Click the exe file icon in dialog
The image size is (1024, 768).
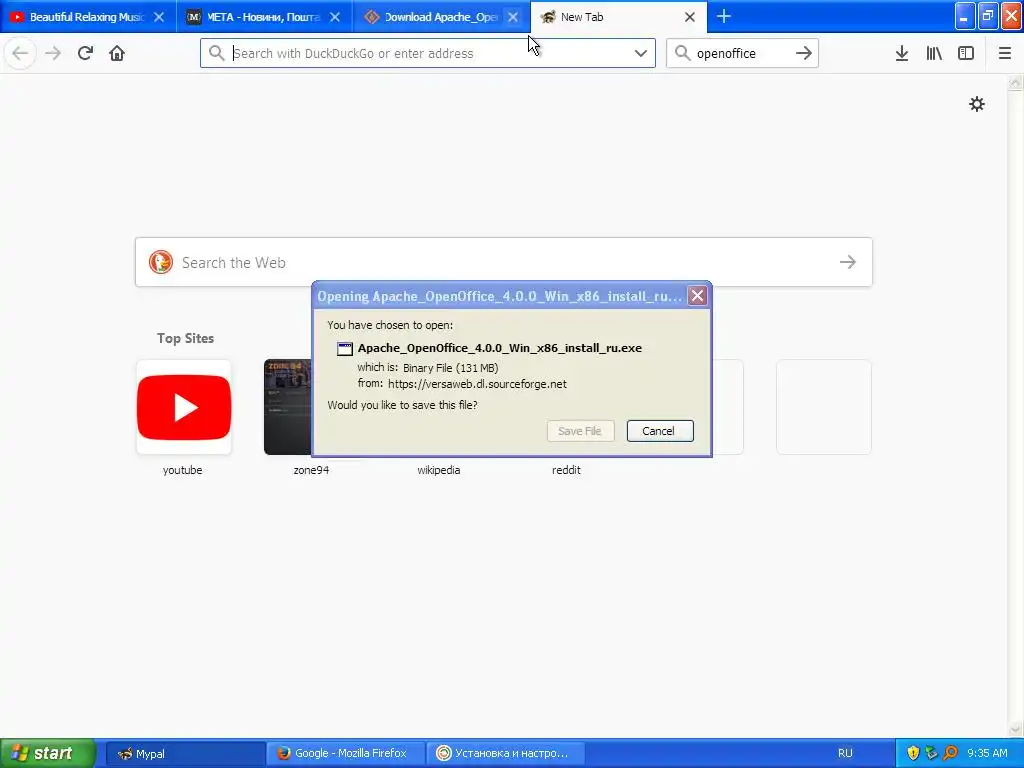click(x=345, y=349)
